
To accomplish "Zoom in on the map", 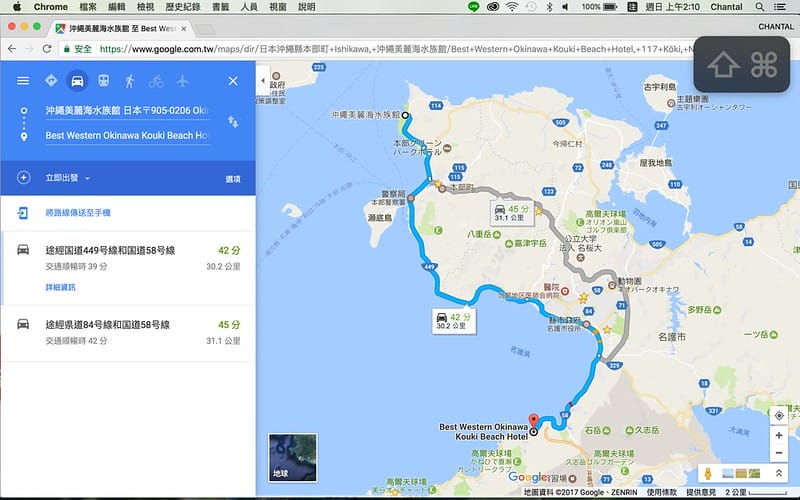I will (779, 435).
